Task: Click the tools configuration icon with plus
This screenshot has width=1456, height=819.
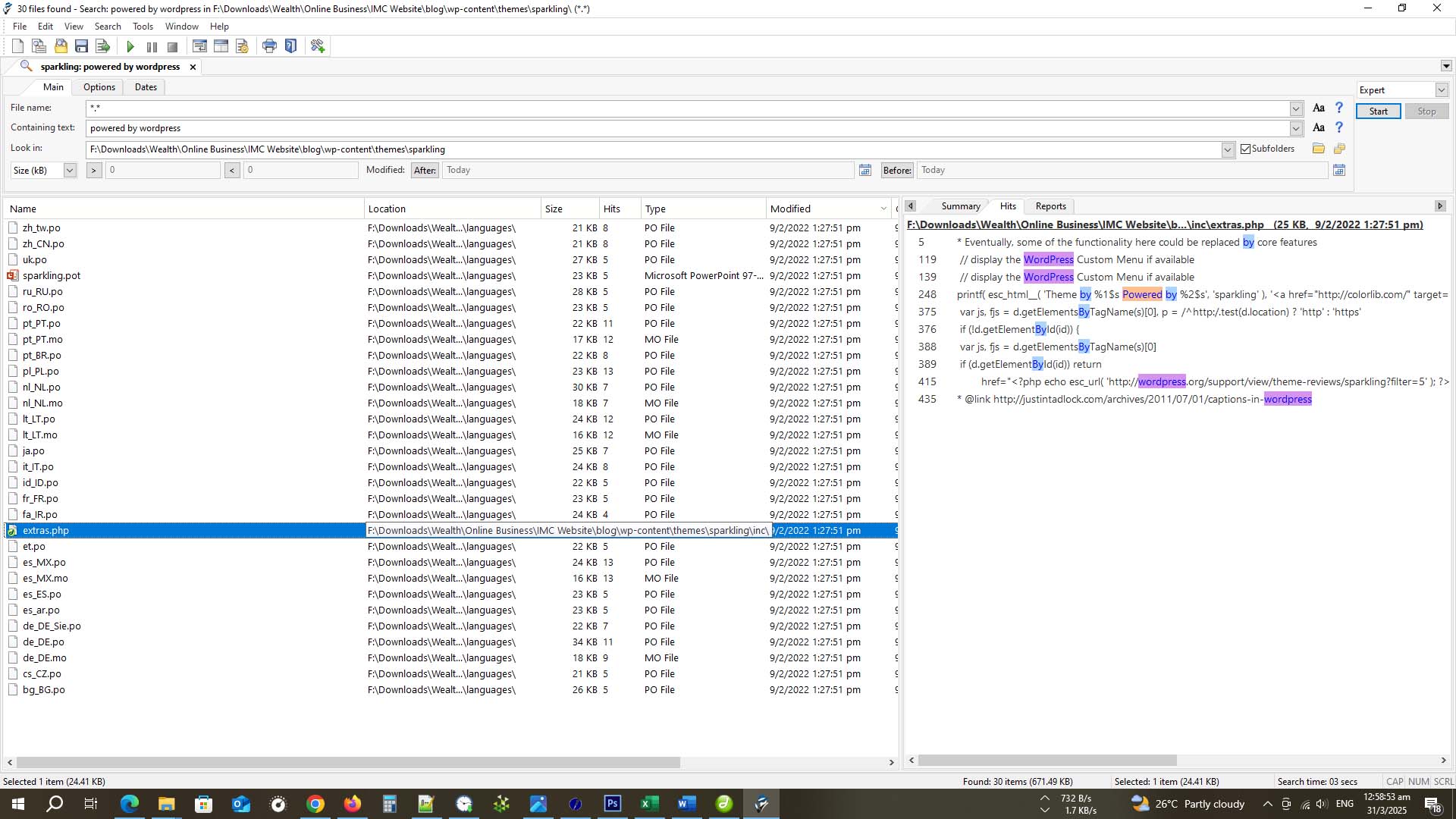Action: coord(318,46)
